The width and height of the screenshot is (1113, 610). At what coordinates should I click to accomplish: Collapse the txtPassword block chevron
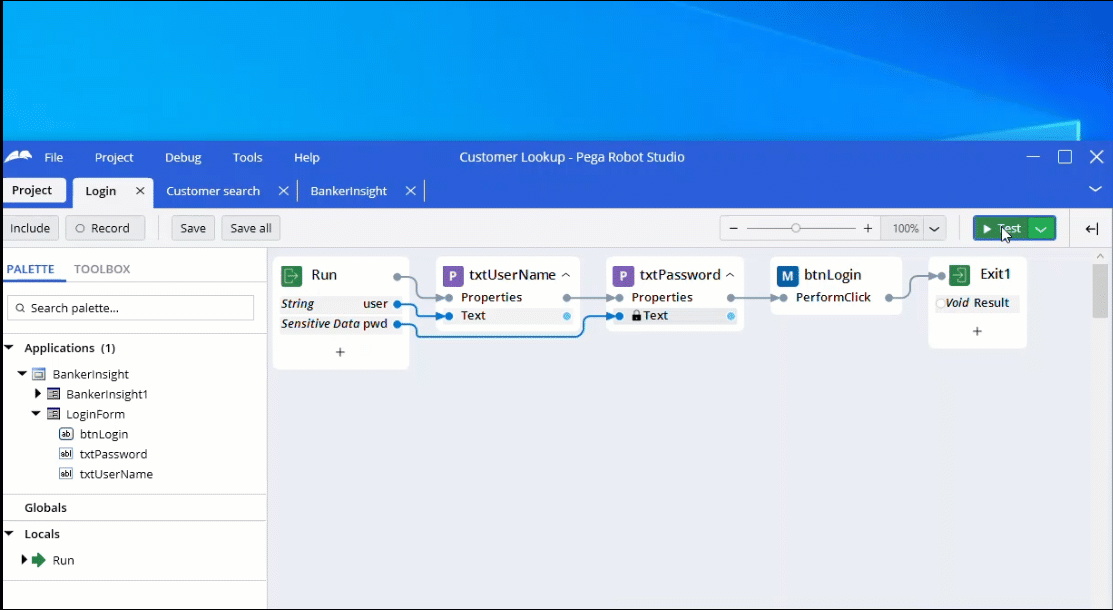pos(730,275)
